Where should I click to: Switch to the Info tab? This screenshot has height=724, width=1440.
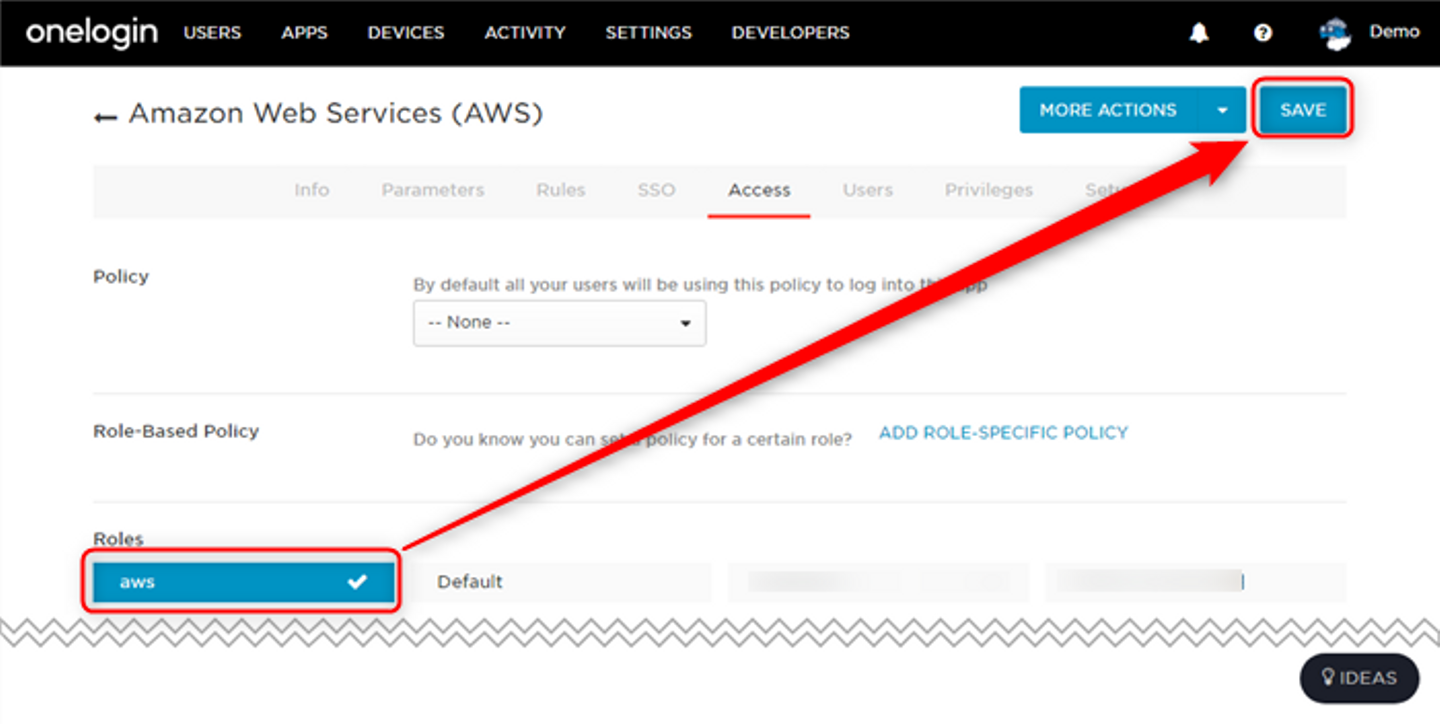(x=312, y=190)
